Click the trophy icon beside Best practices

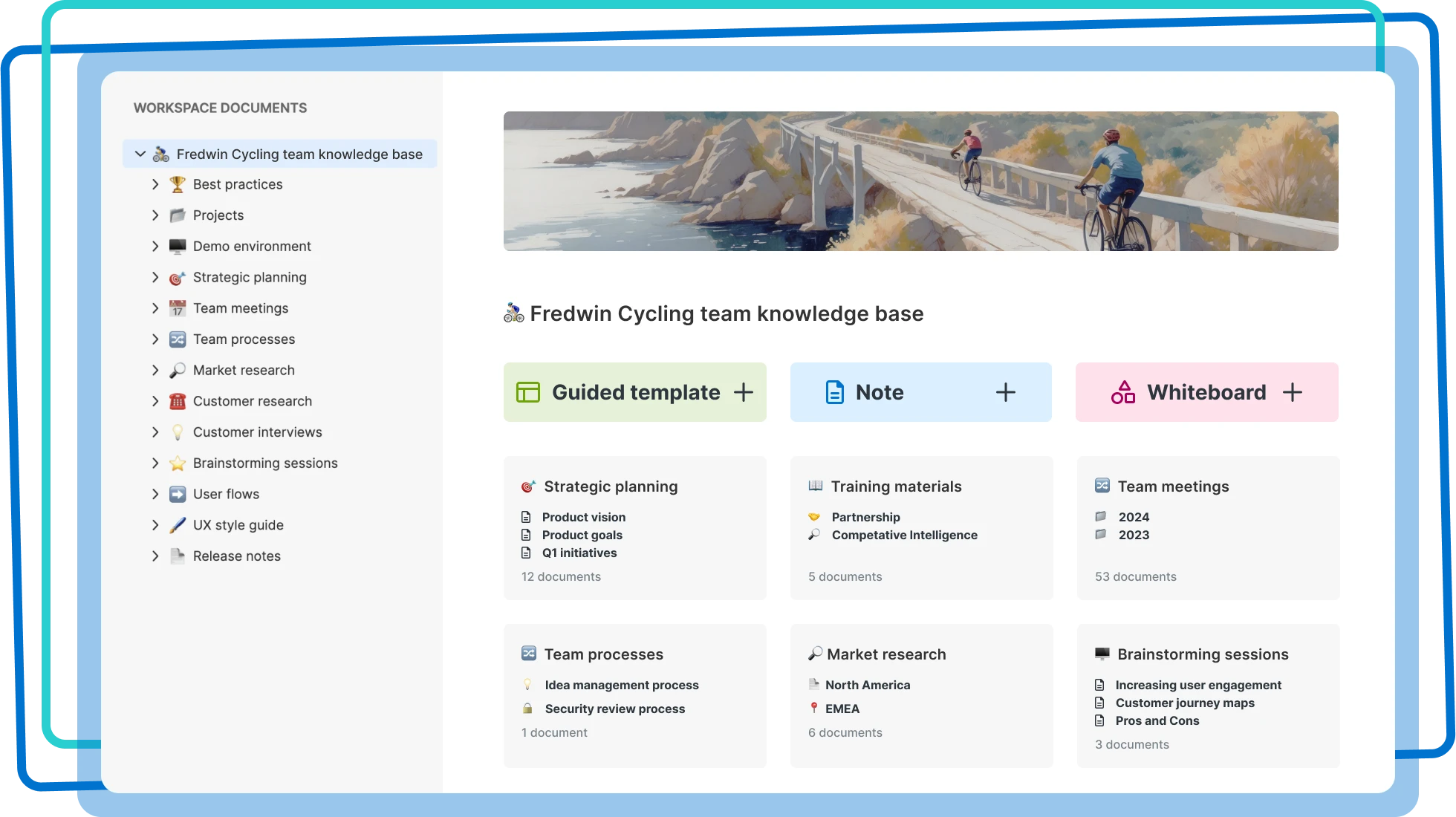click(x=177, y=184)
